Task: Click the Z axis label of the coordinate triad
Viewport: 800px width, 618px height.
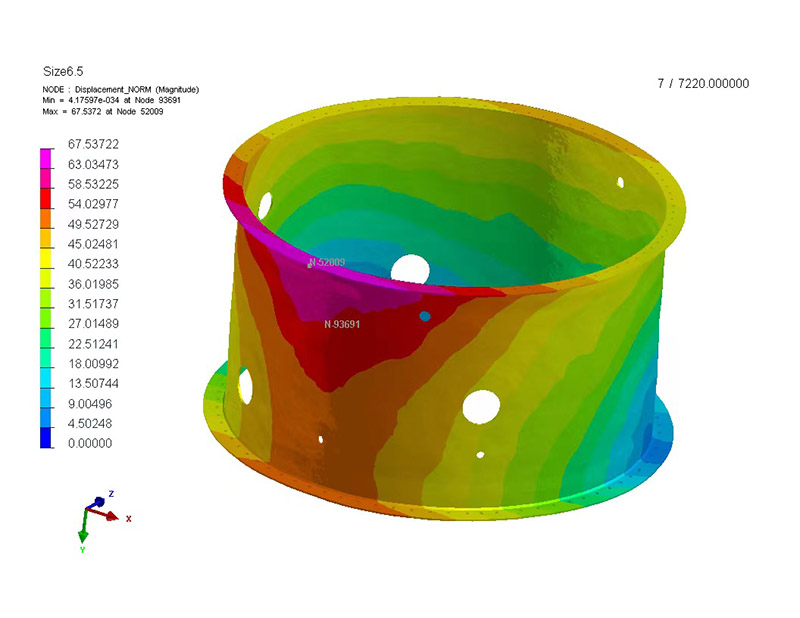Action: tap(110, 494)
